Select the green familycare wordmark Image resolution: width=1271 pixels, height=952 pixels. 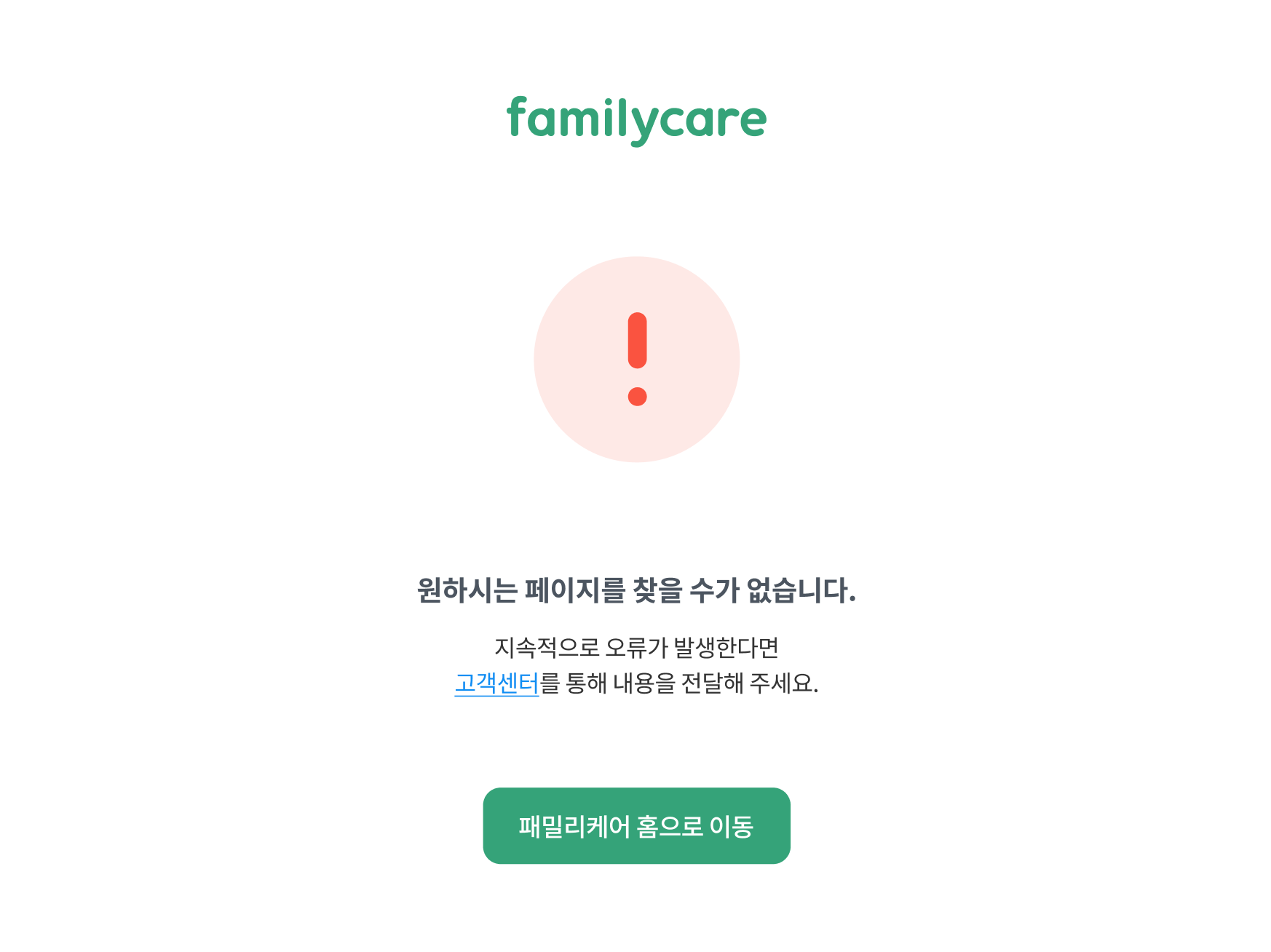(x=636, y=121)
